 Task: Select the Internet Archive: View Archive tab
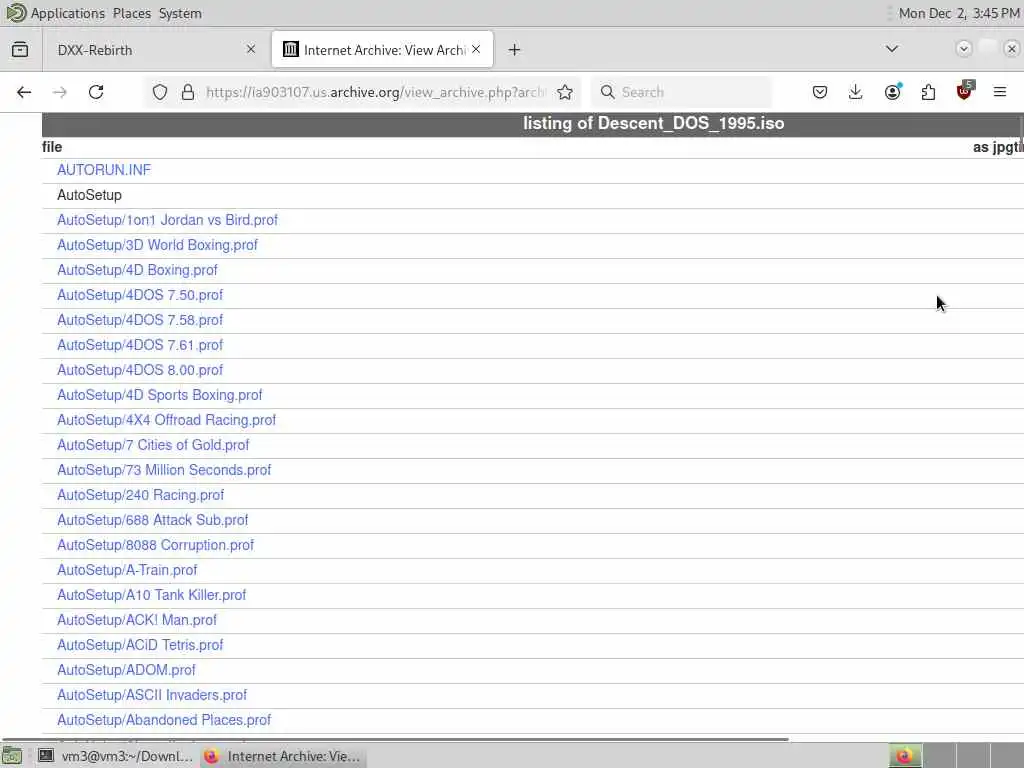(383, 50)
